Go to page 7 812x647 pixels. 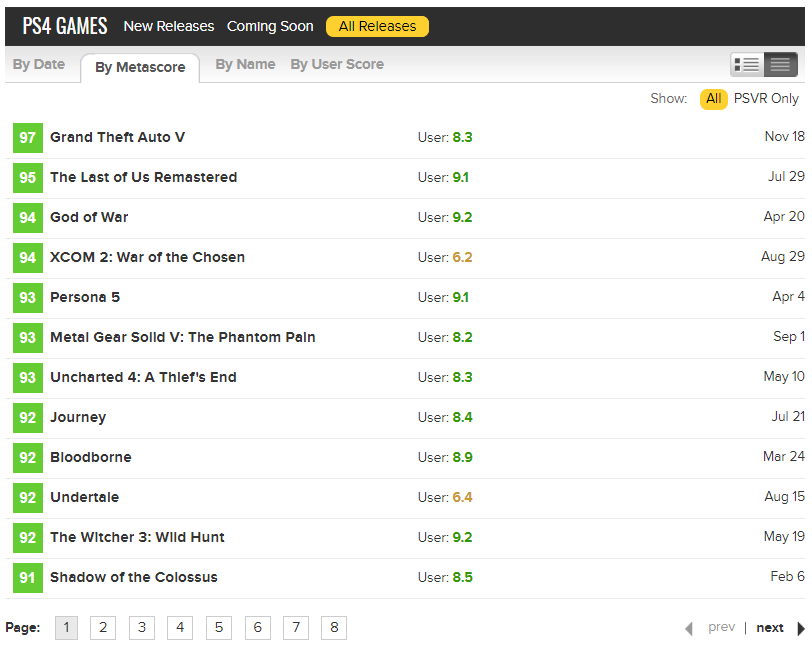[x=296, y=628]
